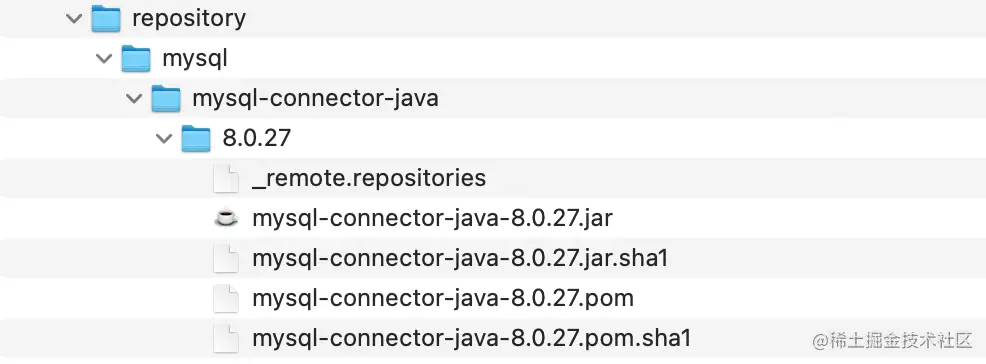986x364 pixels.
Task: Select the 8.0.27 version folder label
Action: click(x=257, y=138)
